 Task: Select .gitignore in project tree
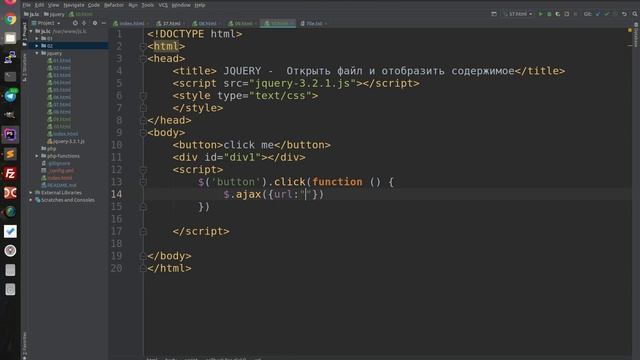click(x=56, y=163)
